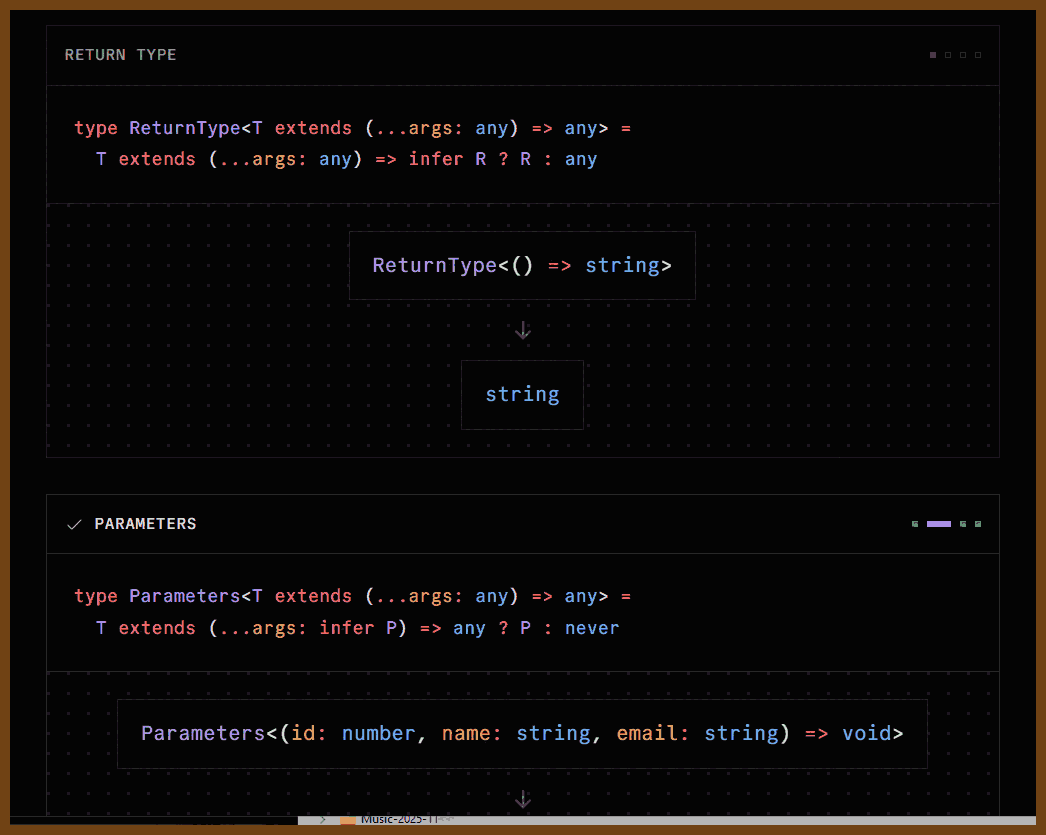Click the string result box
1046x835 pixels.
[522, 395]
